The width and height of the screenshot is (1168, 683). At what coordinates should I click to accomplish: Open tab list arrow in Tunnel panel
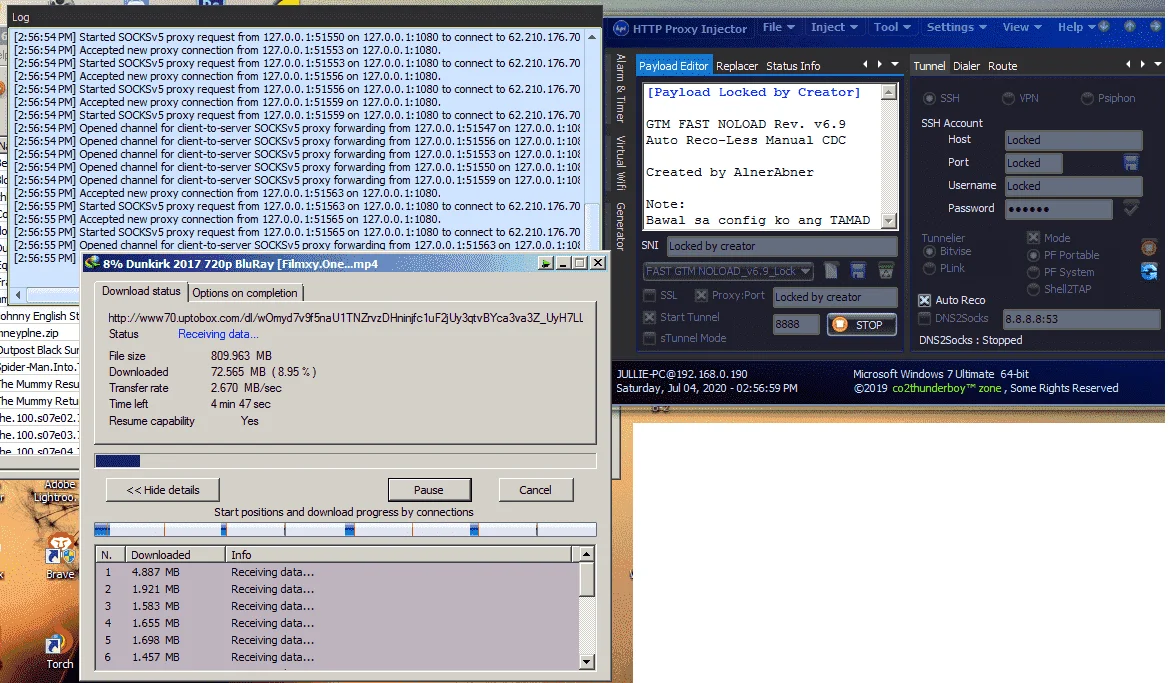pyautogui.click(x=1158, y=65)
